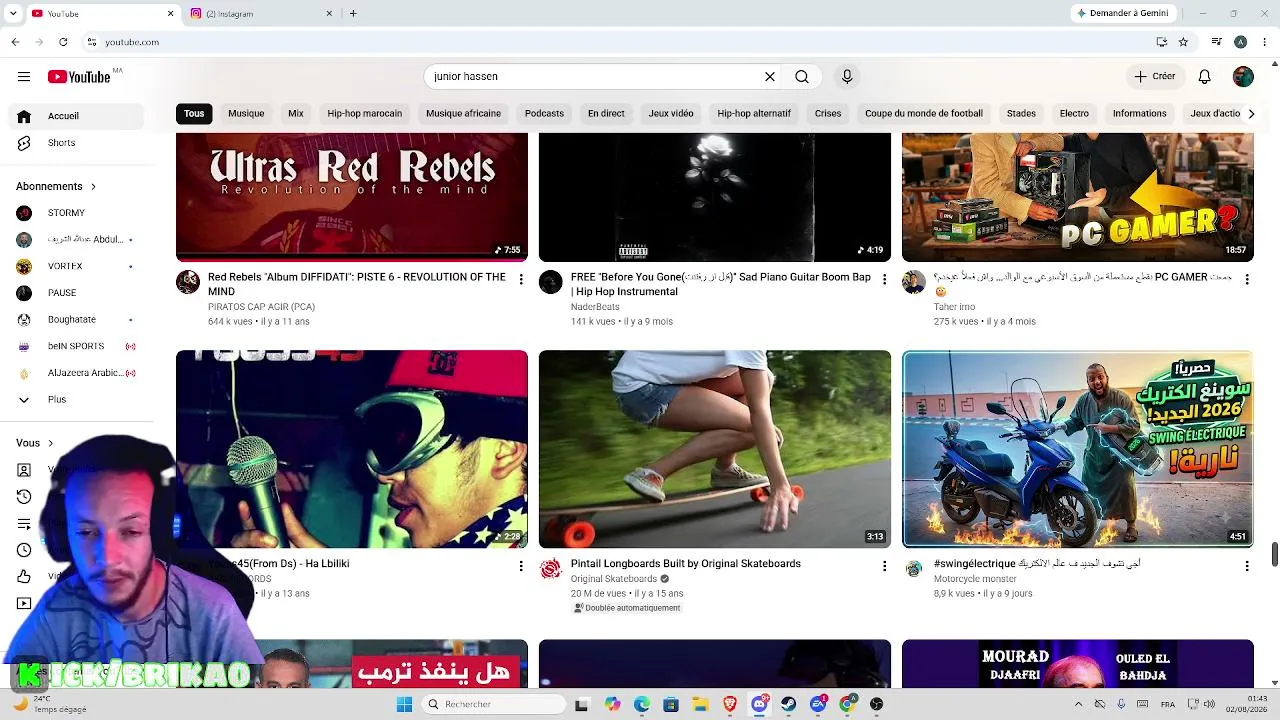Open Chrome three-dot menu
This screenshot has height=720, width=1280.
(x=1262, y=42)
